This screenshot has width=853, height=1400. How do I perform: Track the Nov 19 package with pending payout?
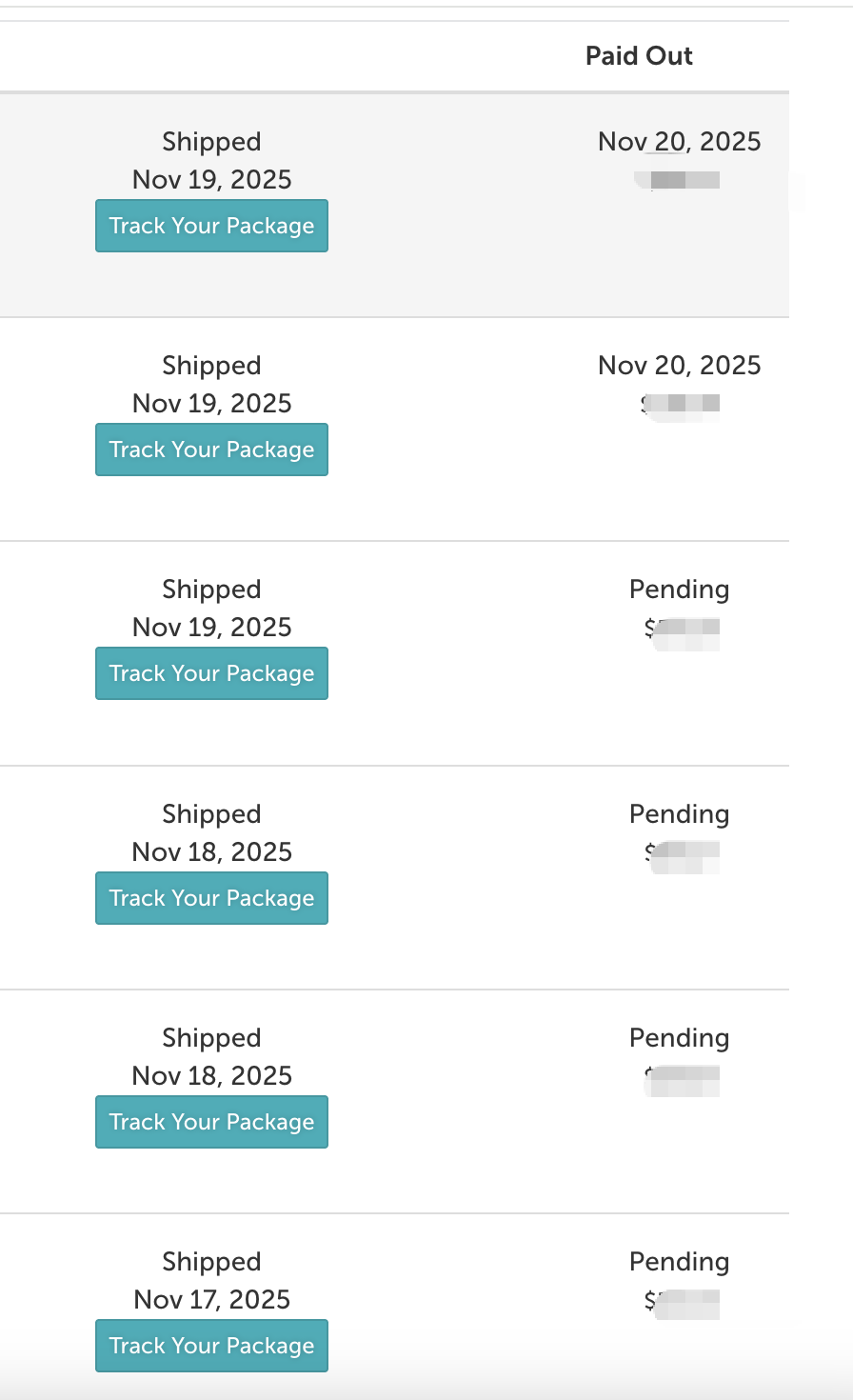coord(211,673)
